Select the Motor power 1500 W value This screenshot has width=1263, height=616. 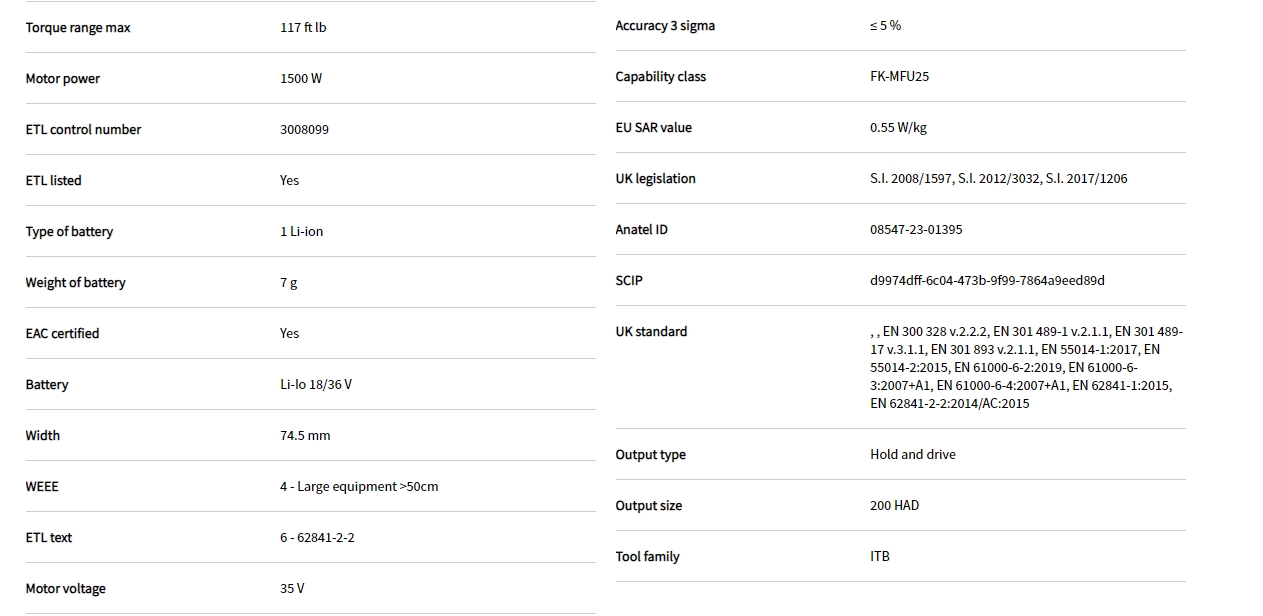point(301,79)
